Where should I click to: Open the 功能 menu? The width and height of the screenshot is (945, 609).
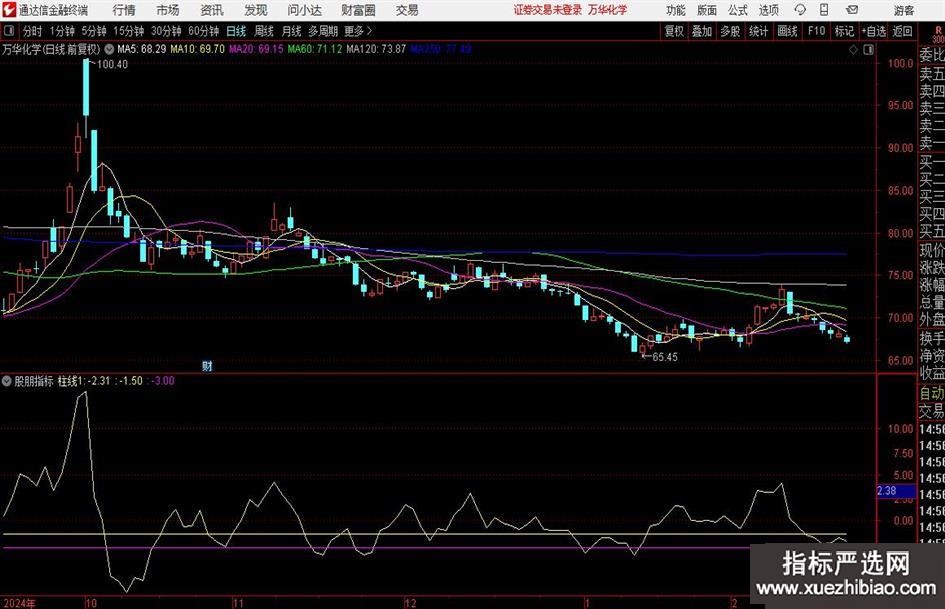coord(676,10)
